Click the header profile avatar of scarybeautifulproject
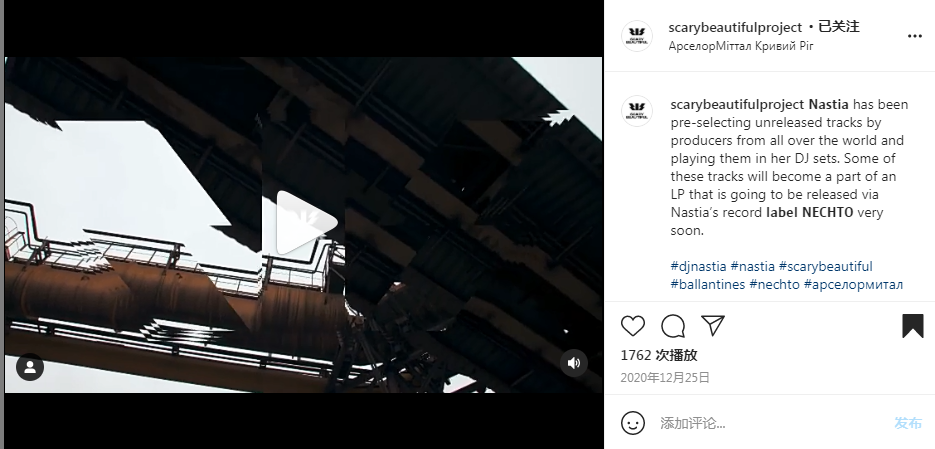Screen dimensions: 935x449 coord(637,36)
